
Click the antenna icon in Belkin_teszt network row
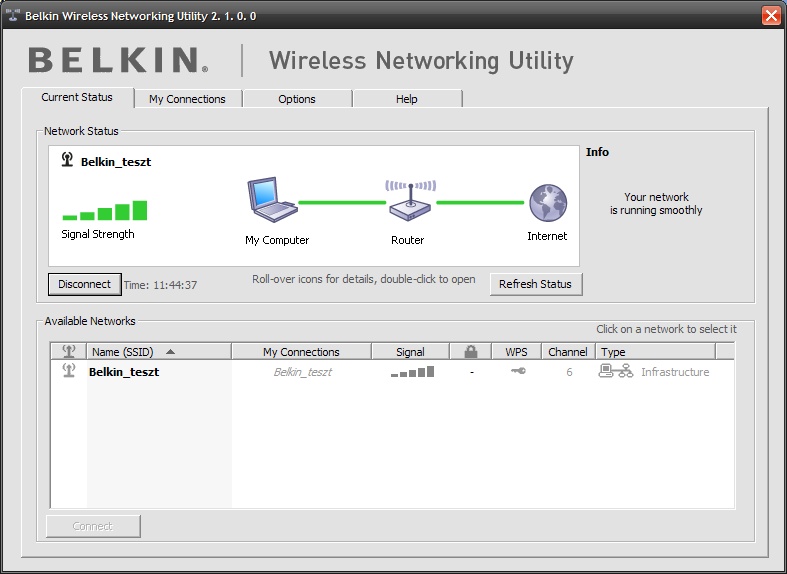(x=69, y=371)
